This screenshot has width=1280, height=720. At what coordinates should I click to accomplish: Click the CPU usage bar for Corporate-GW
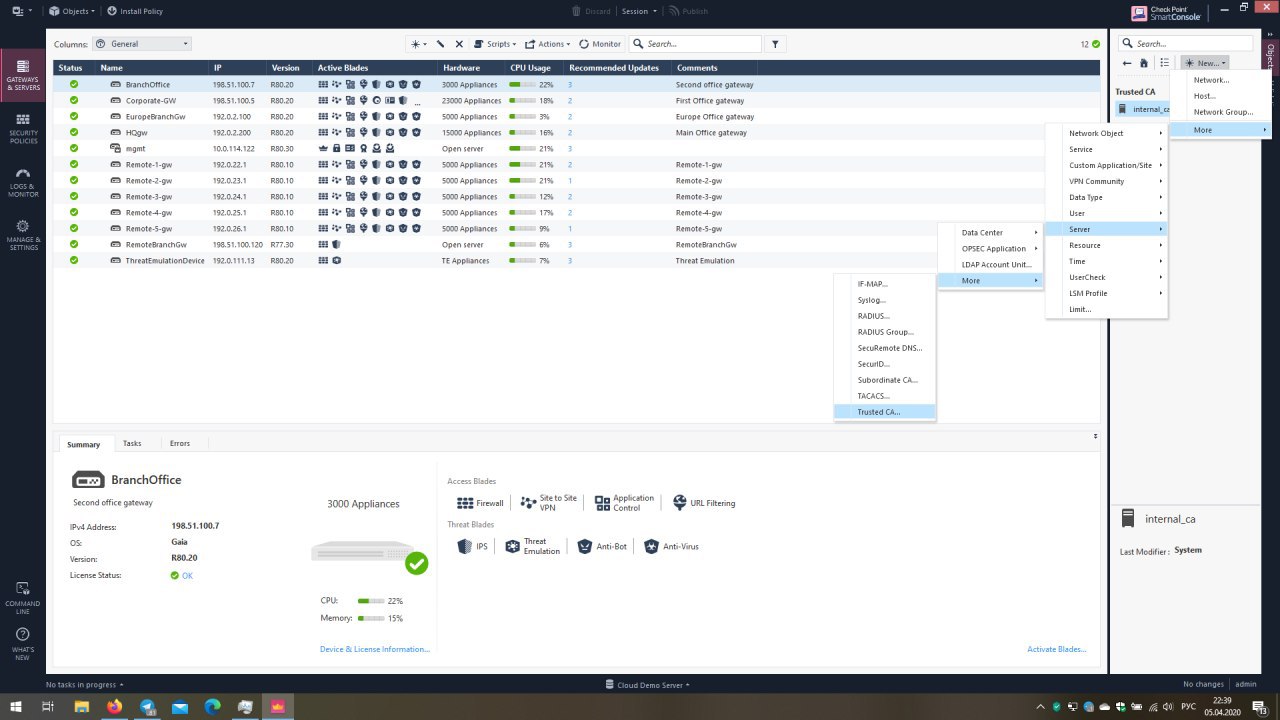point(522,101)
